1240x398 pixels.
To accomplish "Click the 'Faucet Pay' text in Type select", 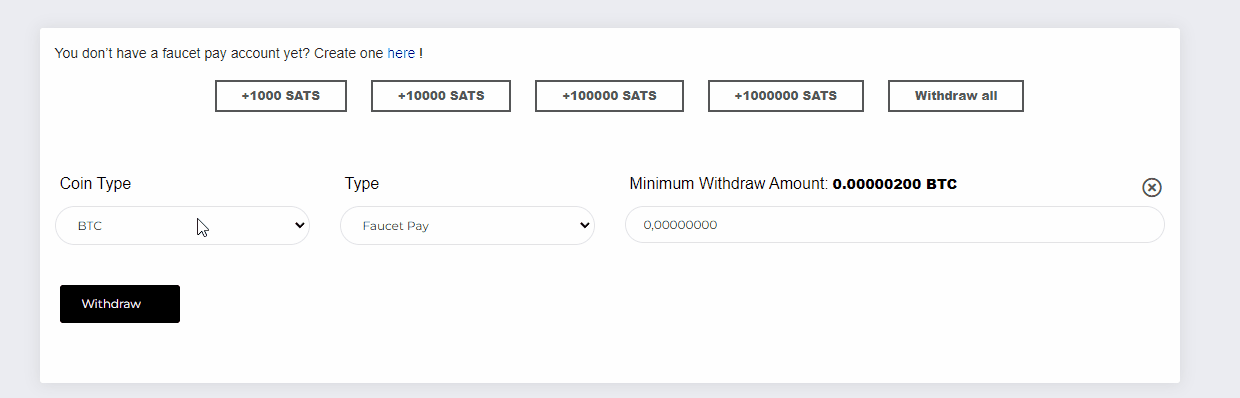I will click(x=396, y=226).
